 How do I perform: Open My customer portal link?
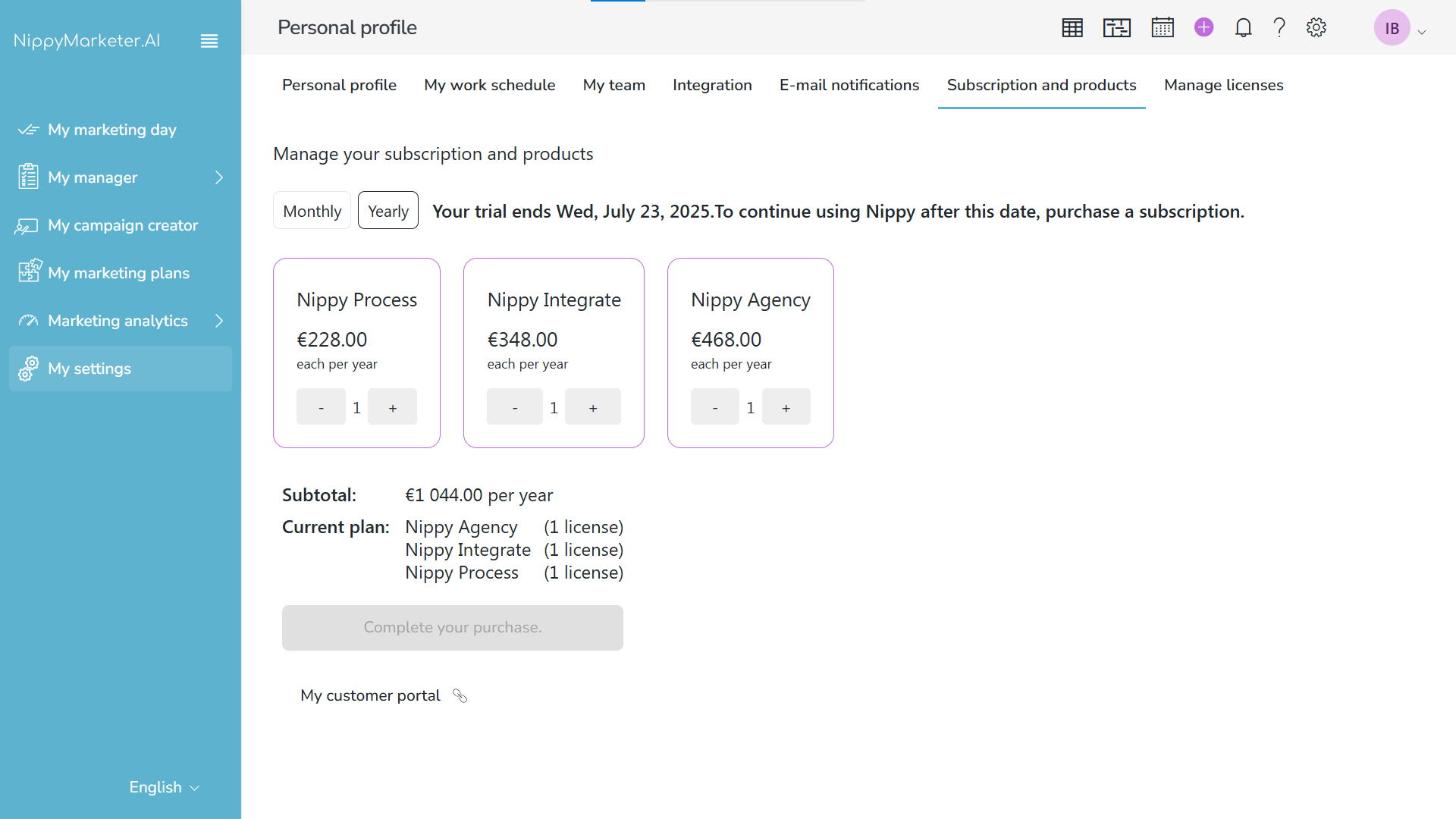point(370,695)
